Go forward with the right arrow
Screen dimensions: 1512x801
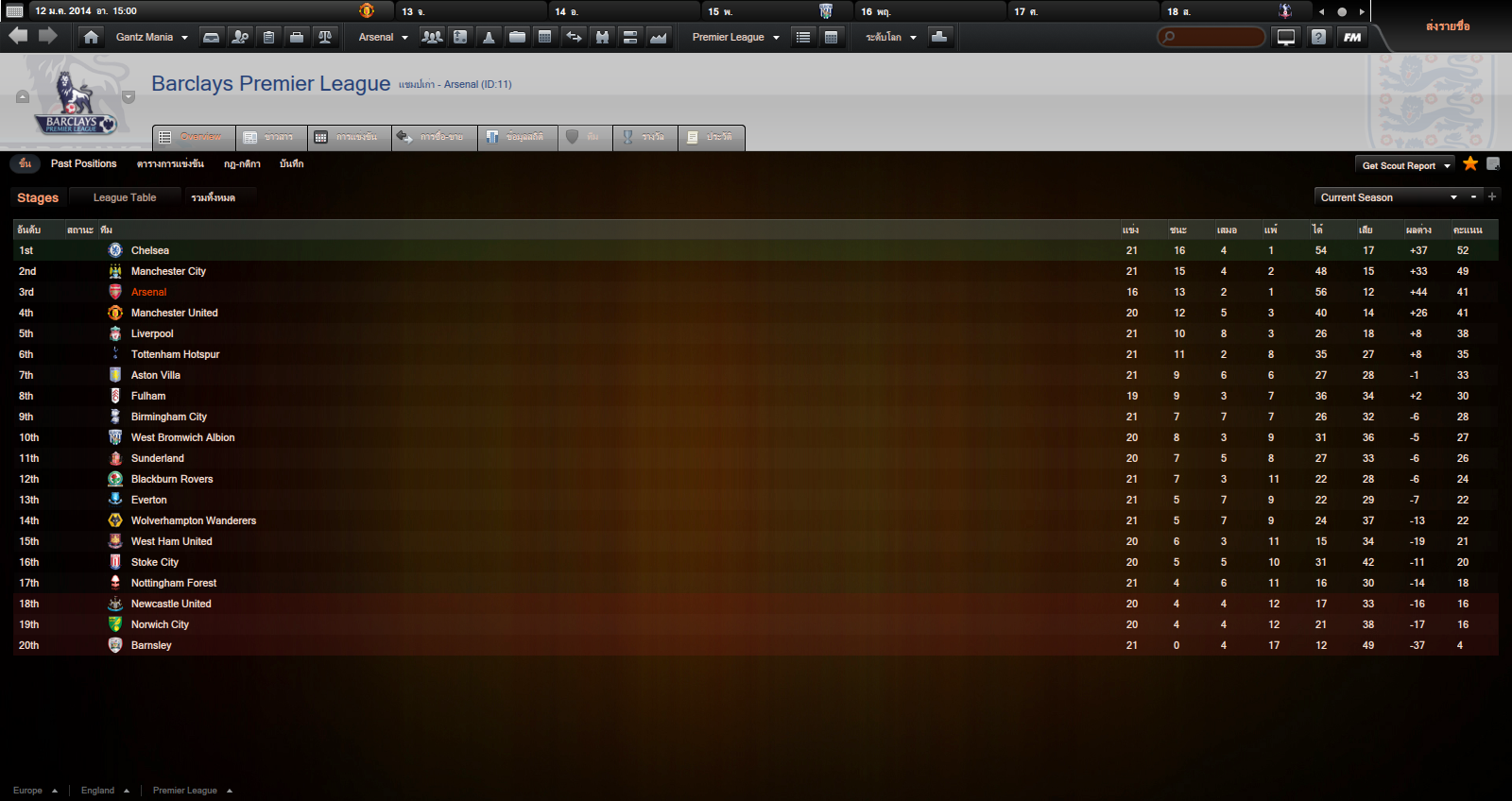coord(47,36)
